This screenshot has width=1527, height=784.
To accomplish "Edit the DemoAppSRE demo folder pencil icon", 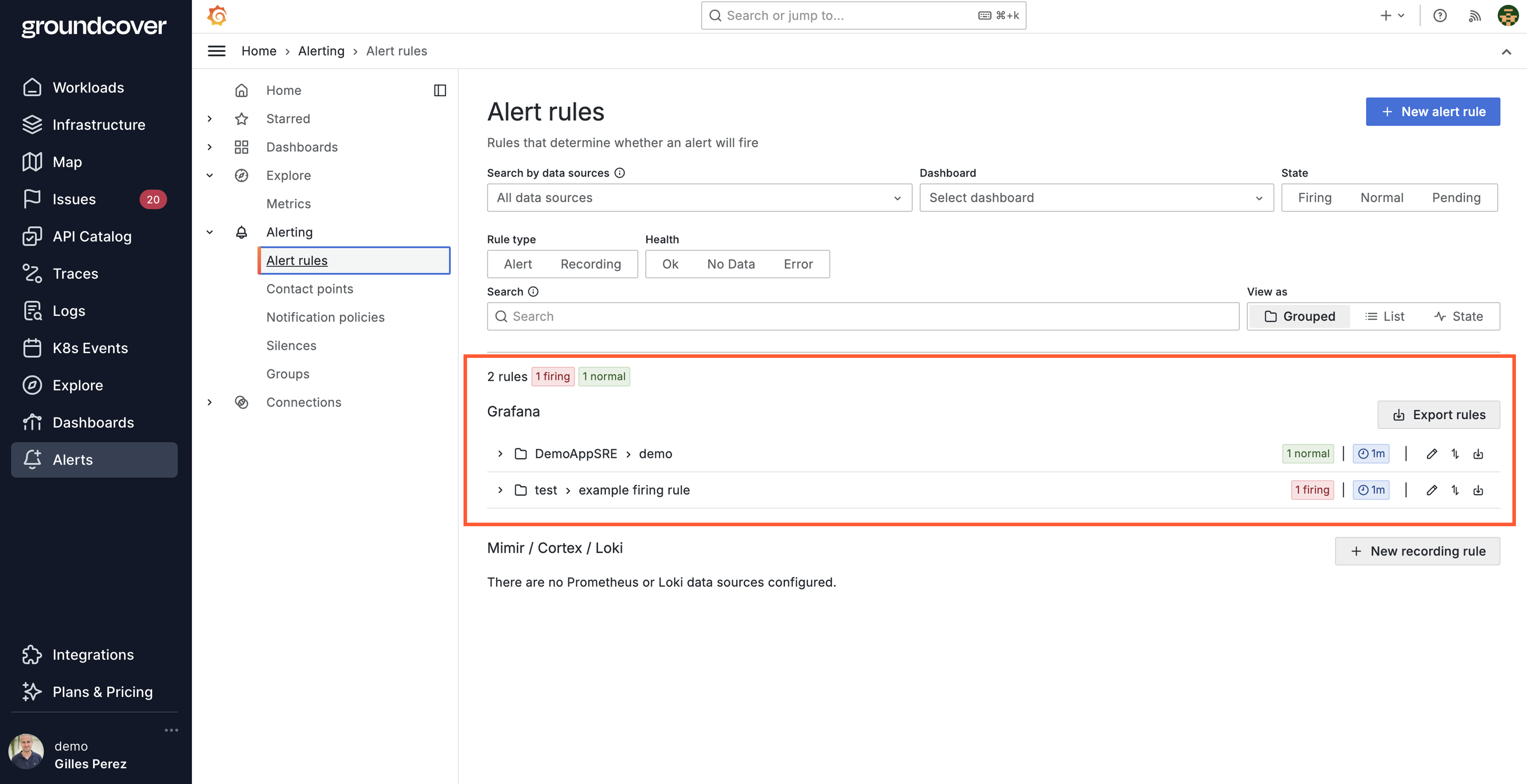I will 1432,454.
